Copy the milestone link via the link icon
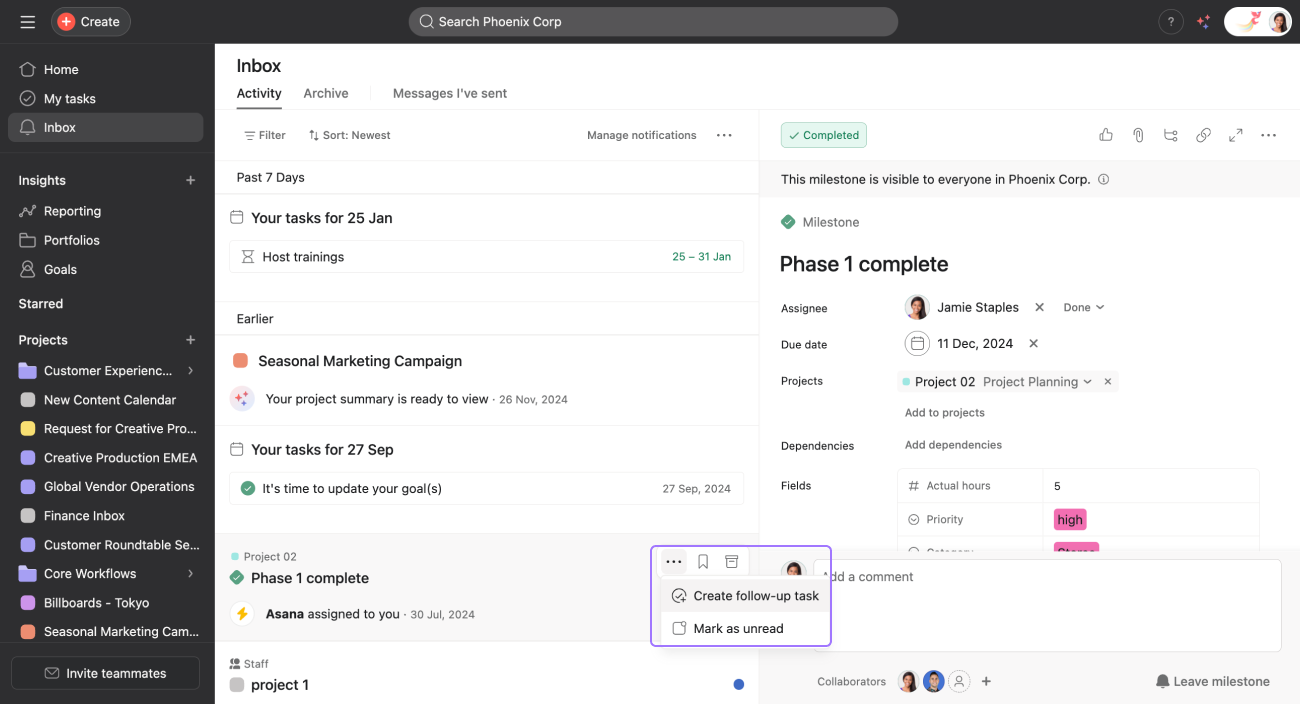This screenshot has width=1300, height=710. [1203, 134]
